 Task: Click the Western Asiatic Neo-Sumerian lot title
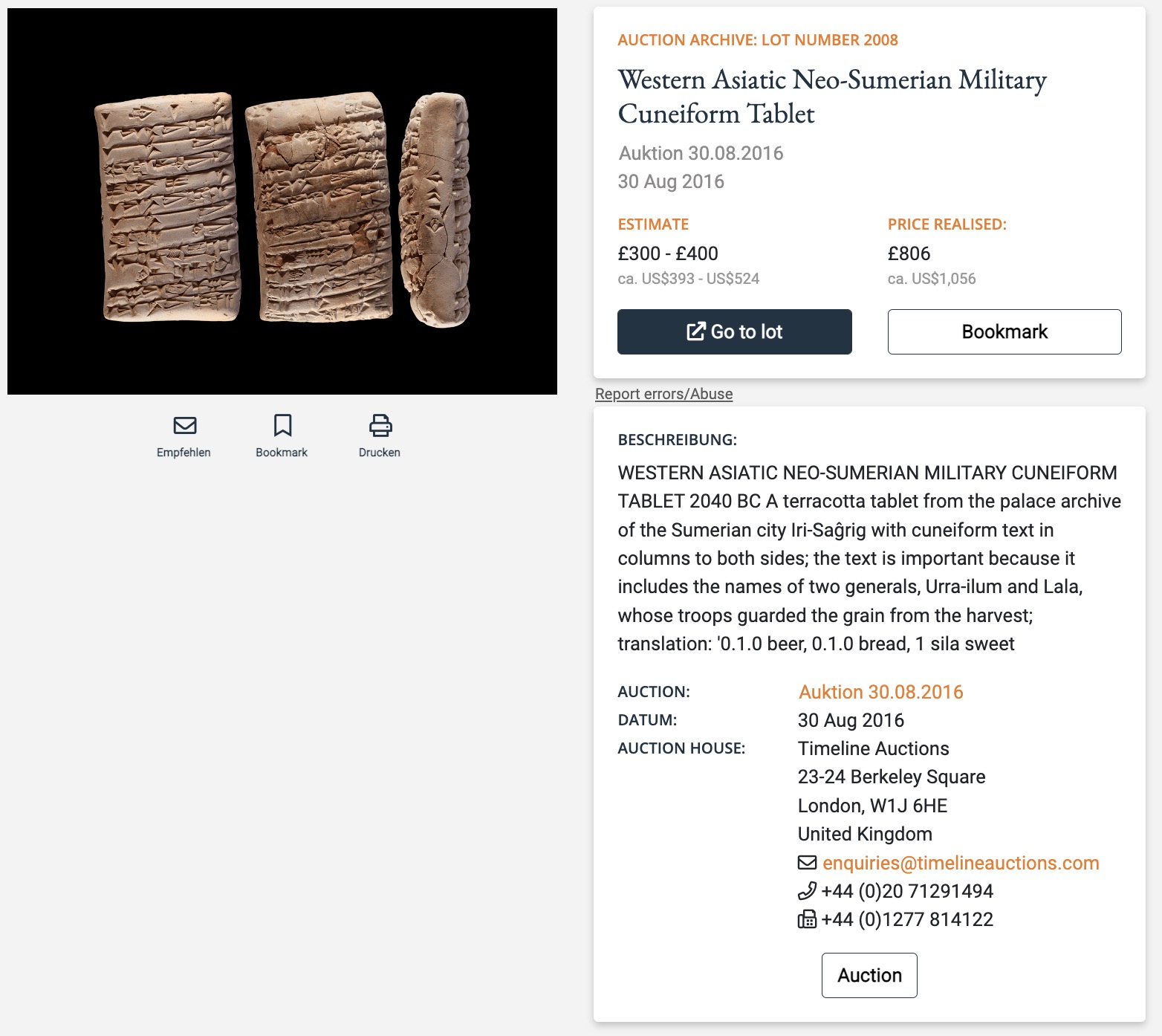832,97
